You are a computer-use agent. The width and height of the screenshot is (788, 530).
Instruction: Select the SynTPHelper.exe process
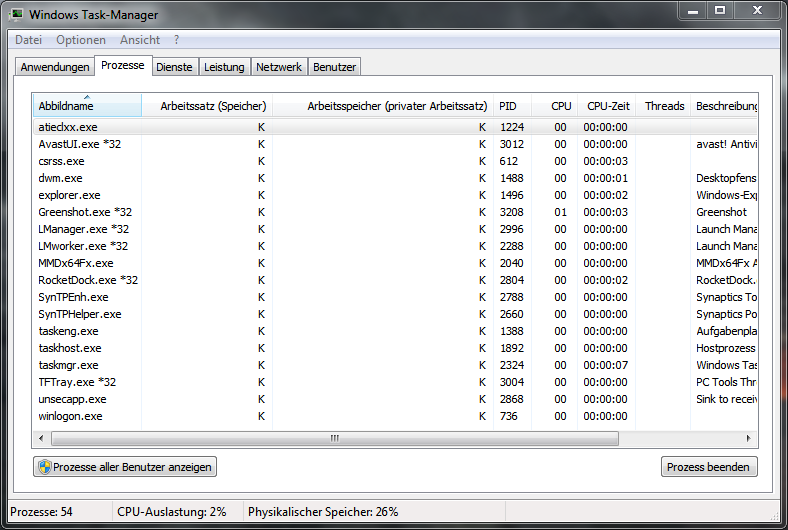pos(396,314)
